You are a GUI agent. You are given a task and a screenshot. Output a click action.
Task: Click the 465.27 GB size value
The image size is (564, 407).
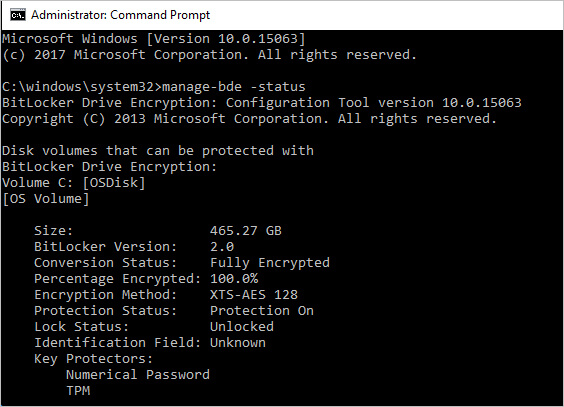click(x=246, y=230)
